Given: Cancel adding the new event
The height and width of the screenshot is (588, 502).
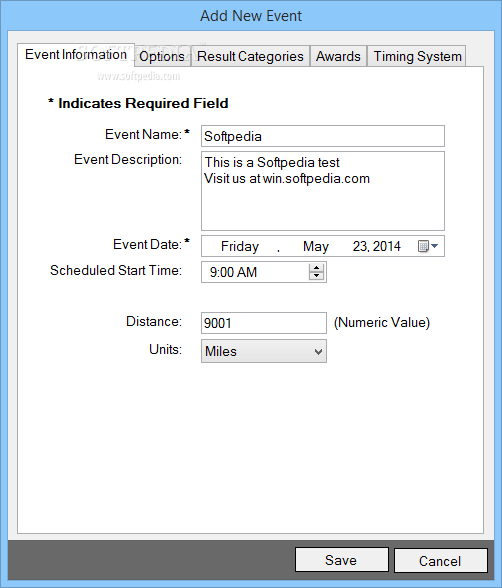Looking at the screenshot, I should pyautogui.click(x=441, y=561).
